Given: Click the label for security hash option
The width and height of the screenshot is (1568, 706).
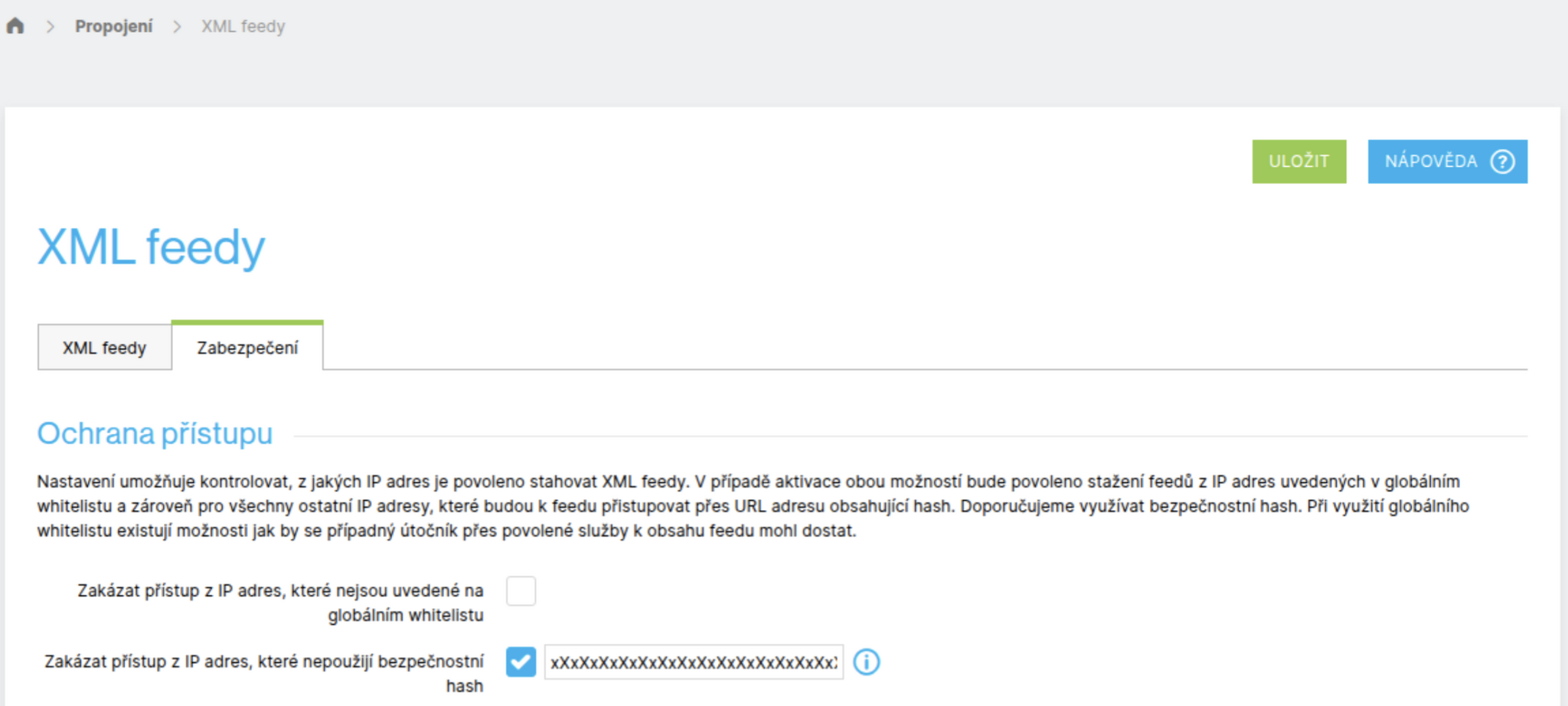Looking at the screenshot, I should pos(264,673).
